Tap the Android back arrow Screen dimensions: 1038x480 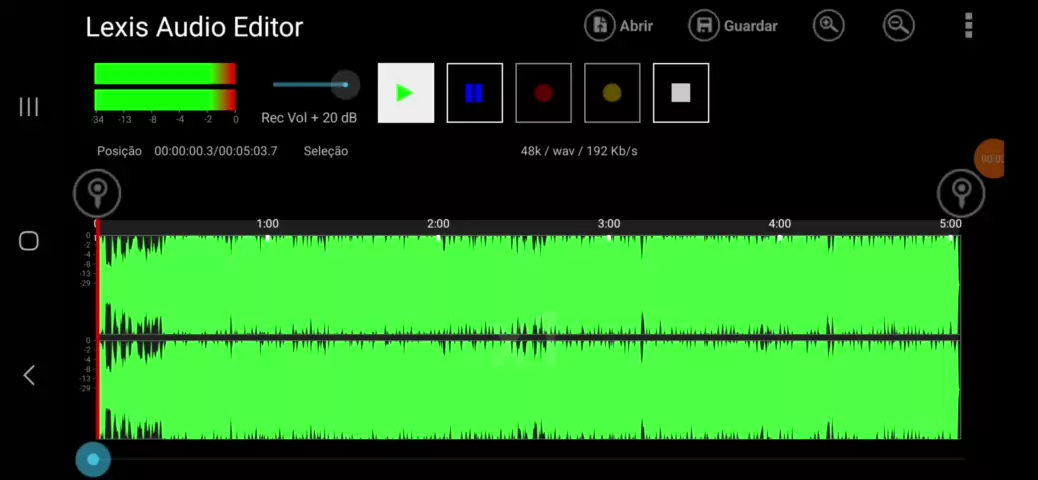click(x=28, y=375)
